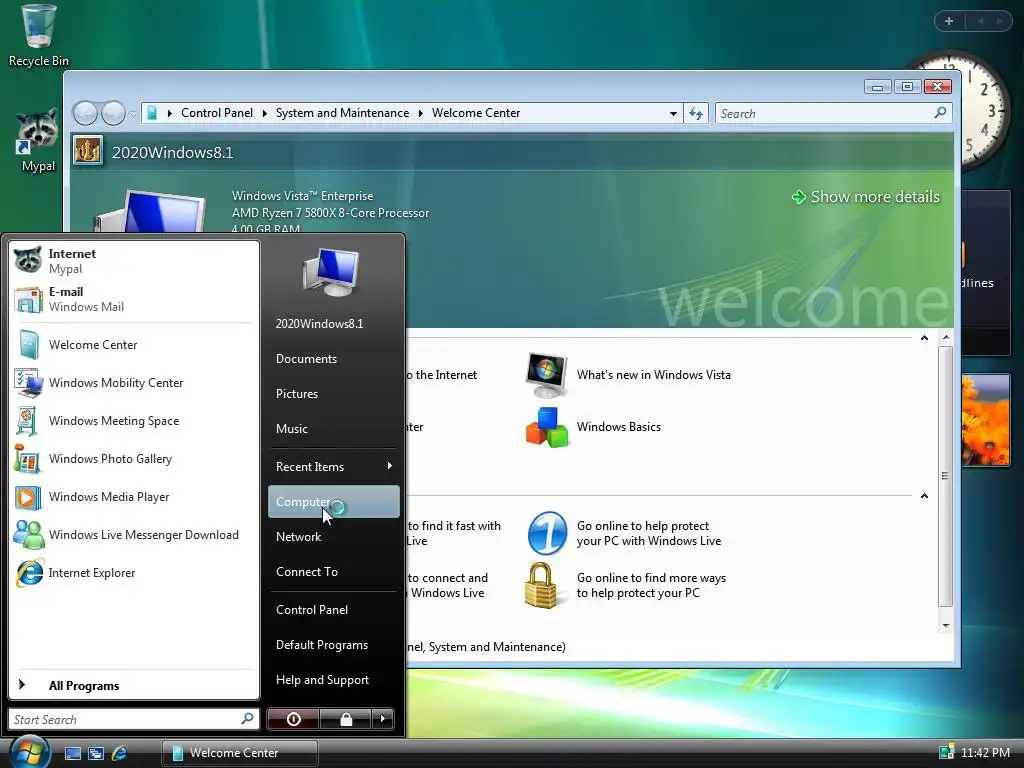Collapse the Get started section chevron
The image size is (1024, 768).
(924, 338)
